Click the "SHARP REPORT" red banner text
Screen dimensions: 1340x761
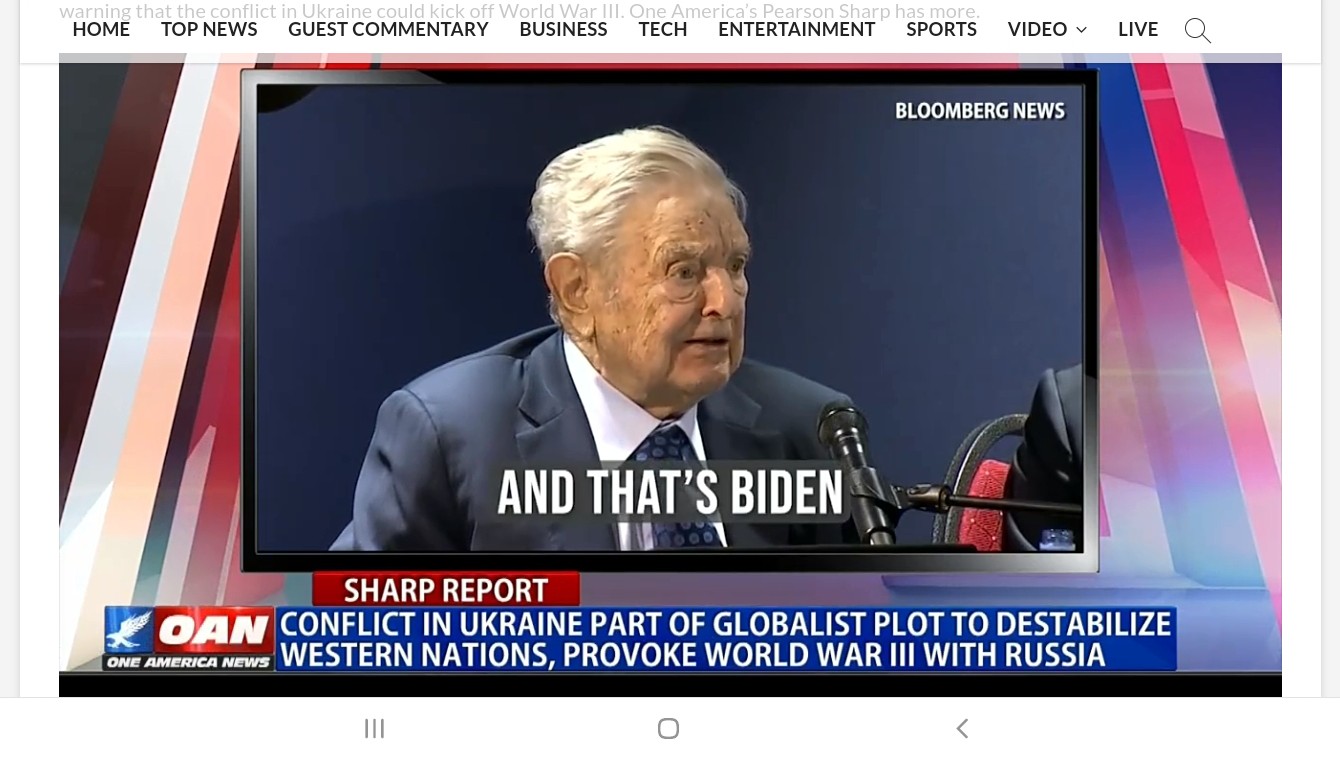click(x=446, y=590)
